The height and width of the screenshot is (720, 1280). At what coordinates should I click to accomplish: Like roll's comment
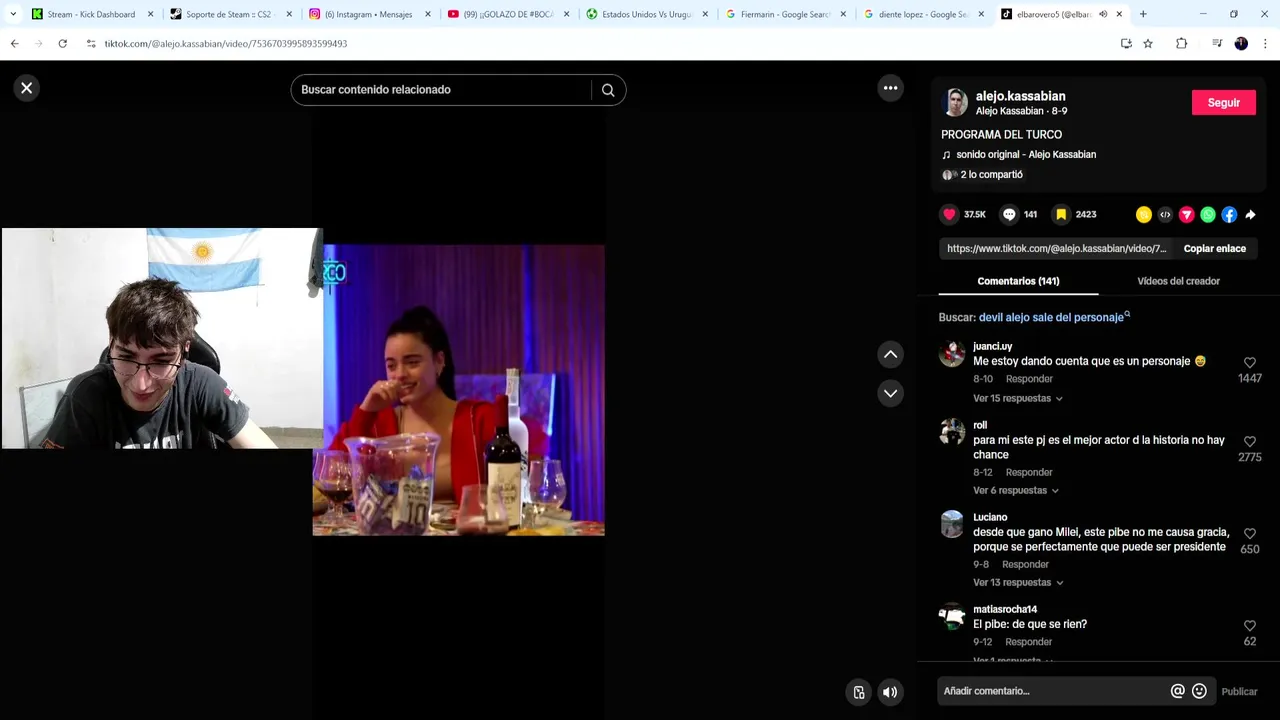point(1249,441)
